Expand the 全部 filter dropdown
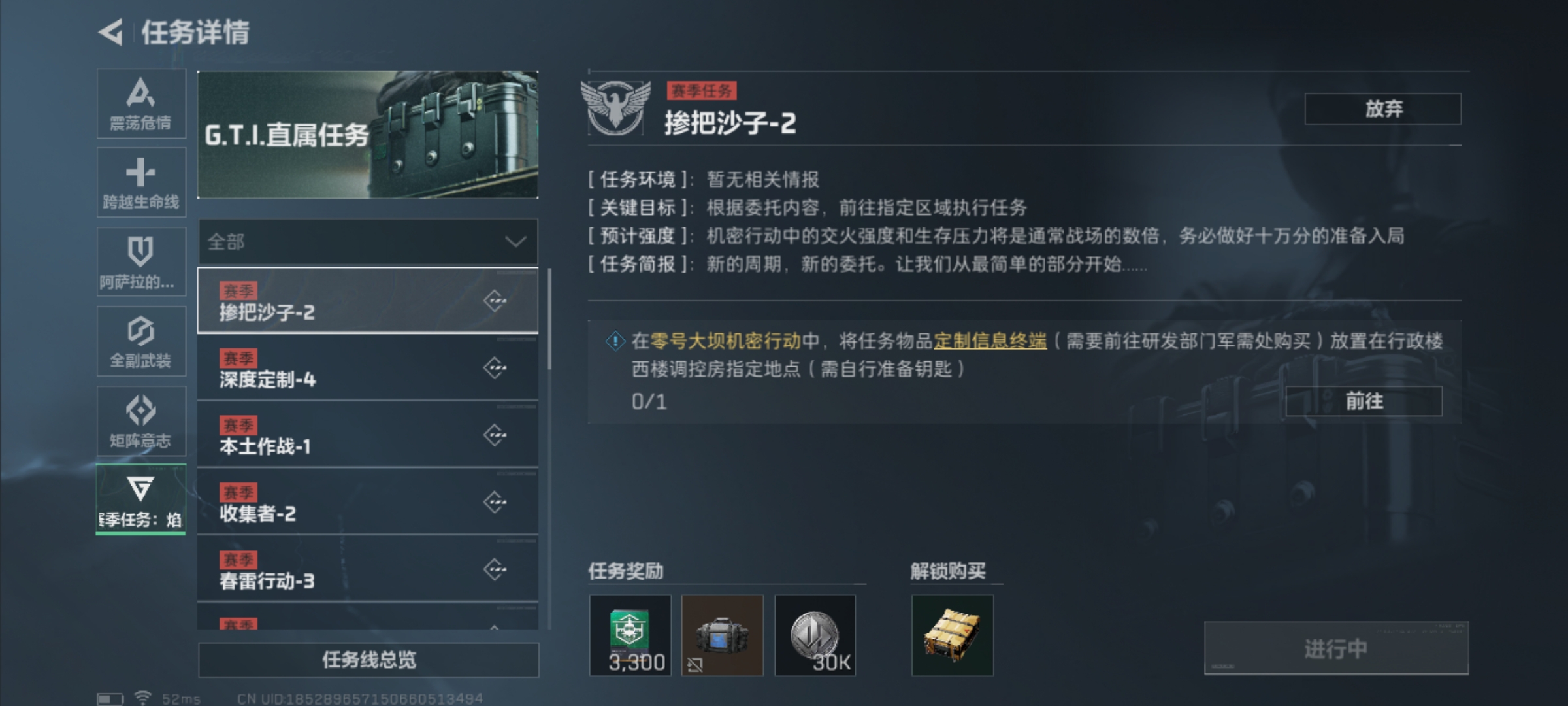 (368, 242)
